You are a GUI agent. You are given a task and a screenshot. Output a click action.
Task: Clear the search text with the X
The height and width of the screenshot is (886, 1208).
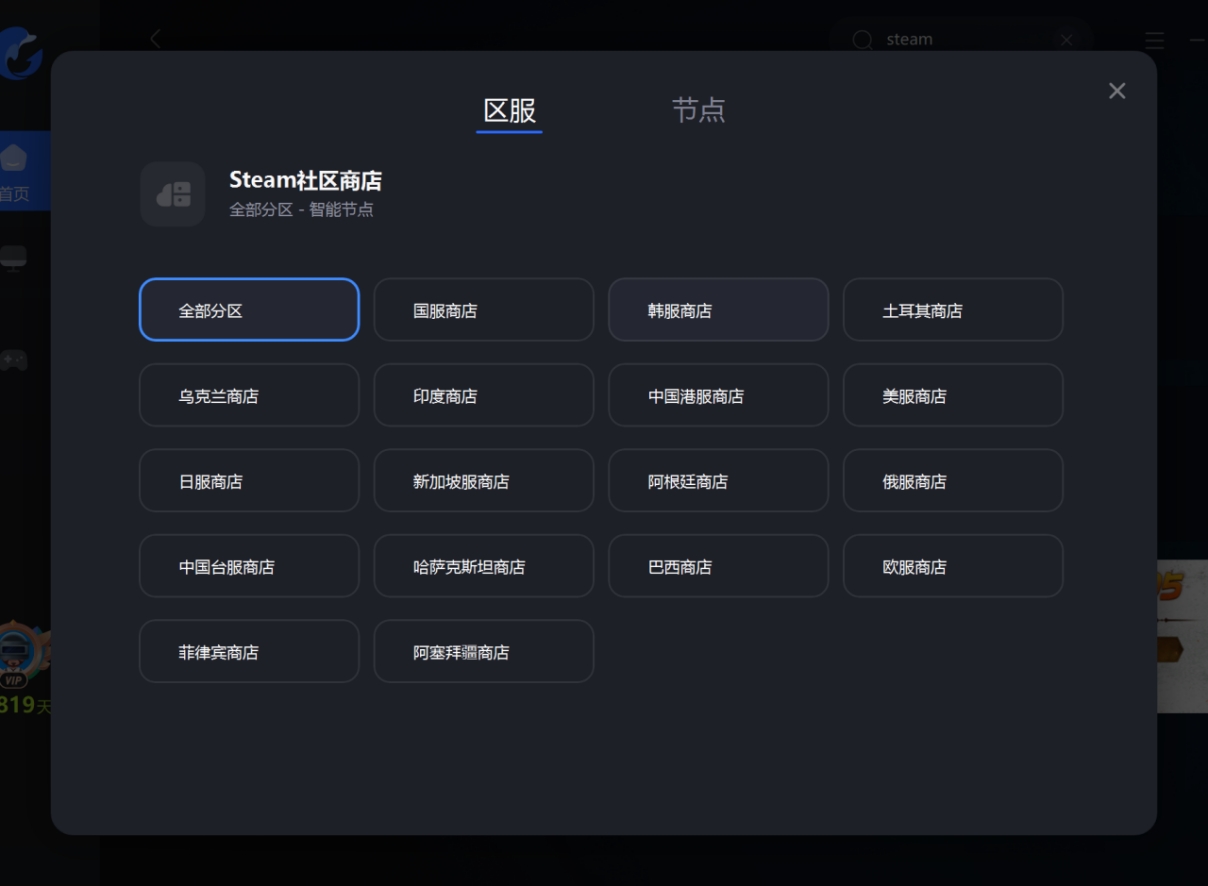[x=1066, y=39]
